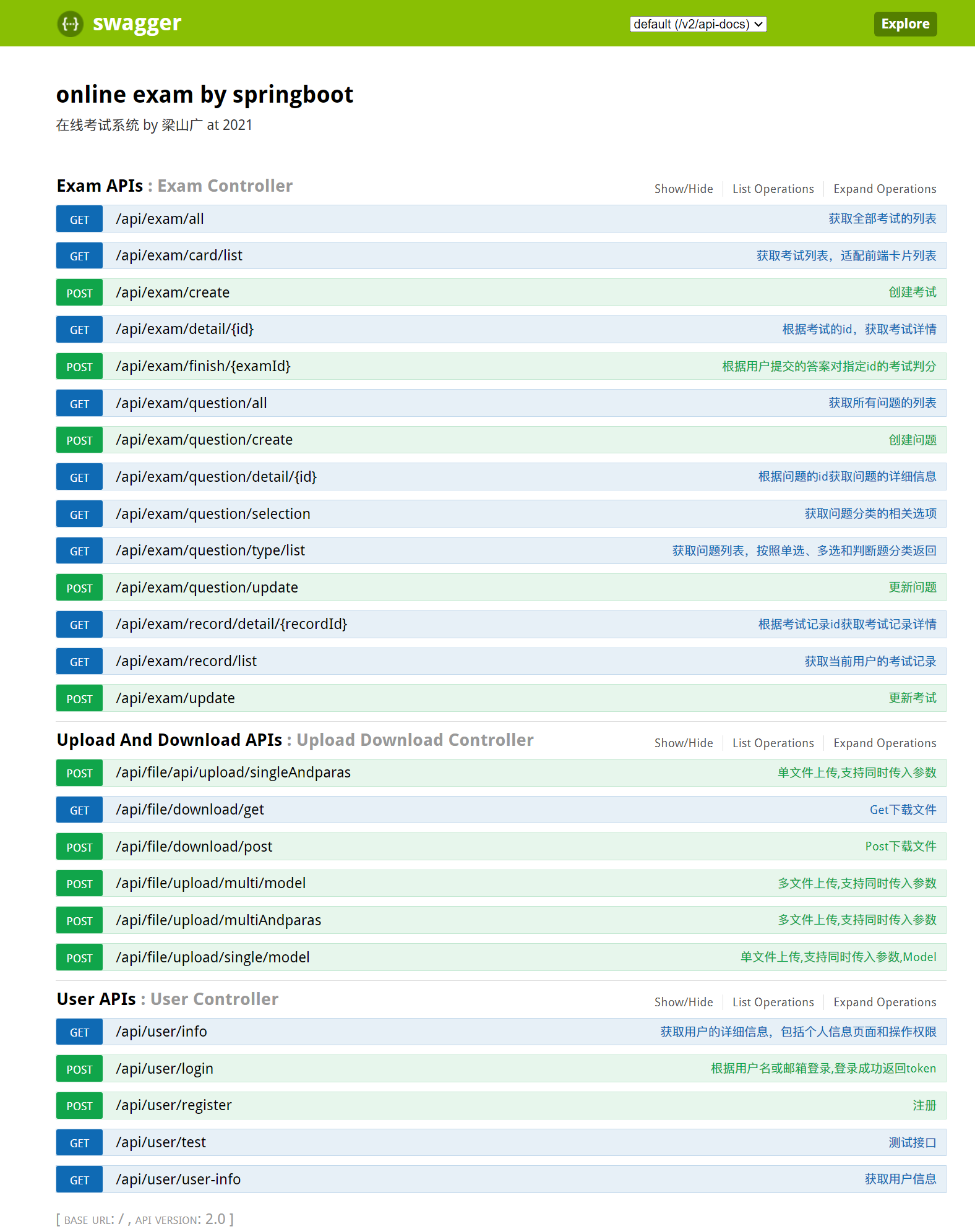Click POST badge for /api/exam/question/update

coord(79,588)
